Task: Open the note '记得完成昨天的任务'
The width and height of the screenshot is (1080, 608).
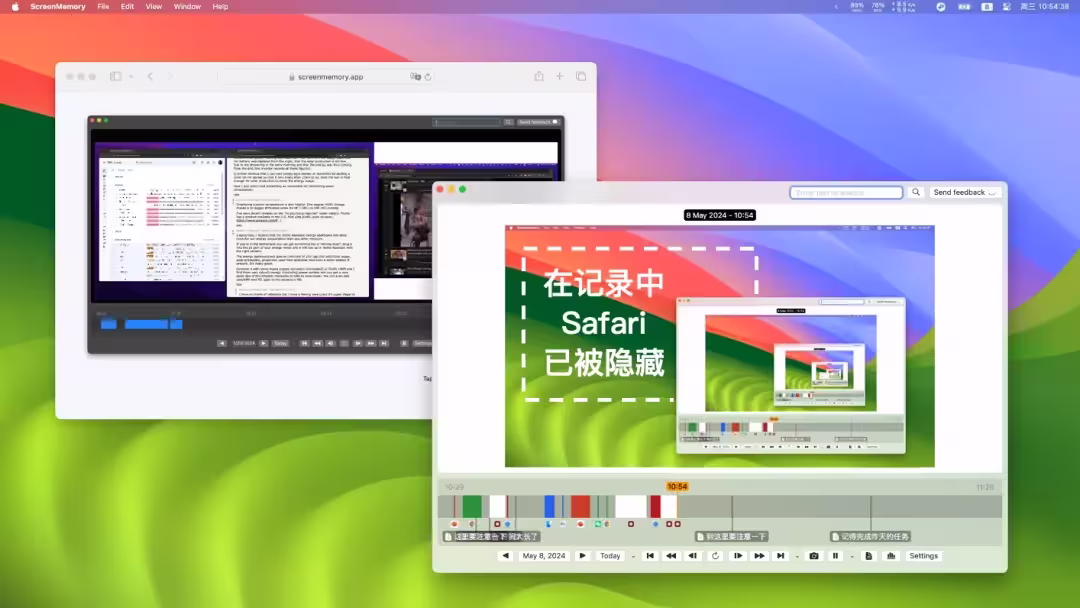Action: pos(871,536)
